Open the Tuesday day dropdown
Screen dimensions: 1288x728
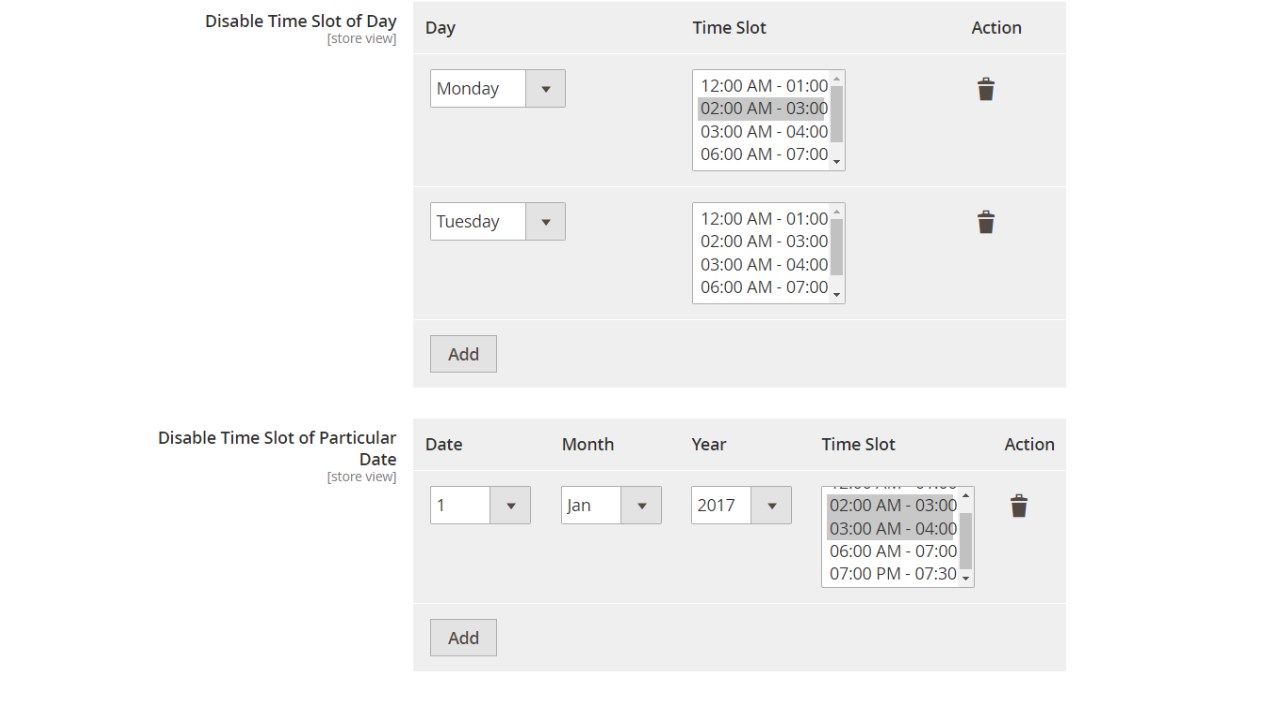(498, 222)
